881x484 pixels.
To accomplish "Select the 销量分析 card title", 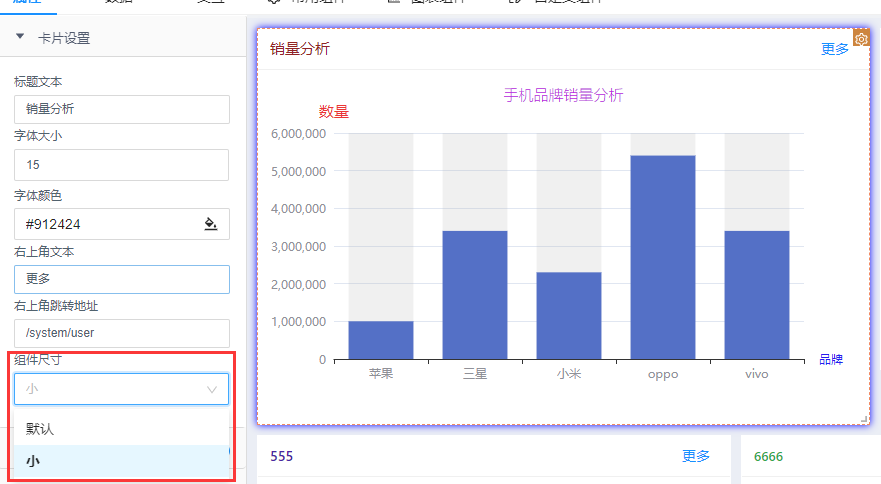I will click(299, 49).
